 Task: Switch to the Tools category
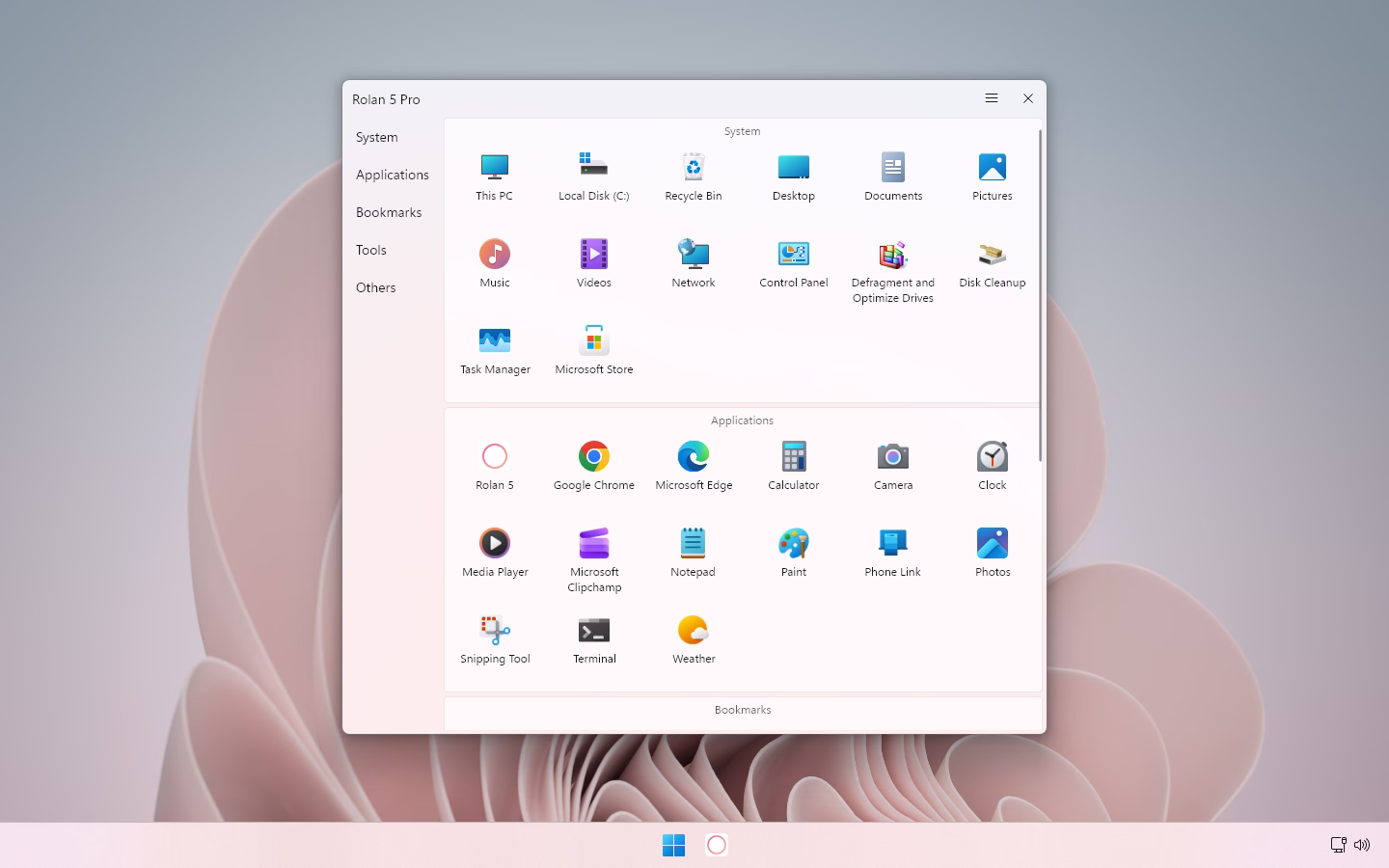371,250
